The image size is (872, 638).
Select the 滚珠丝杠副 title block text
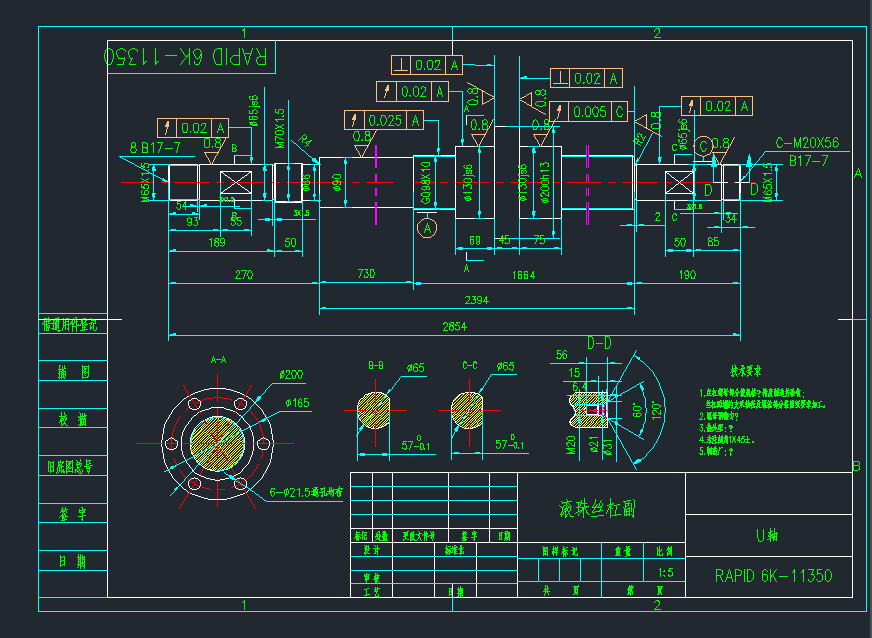596,508
